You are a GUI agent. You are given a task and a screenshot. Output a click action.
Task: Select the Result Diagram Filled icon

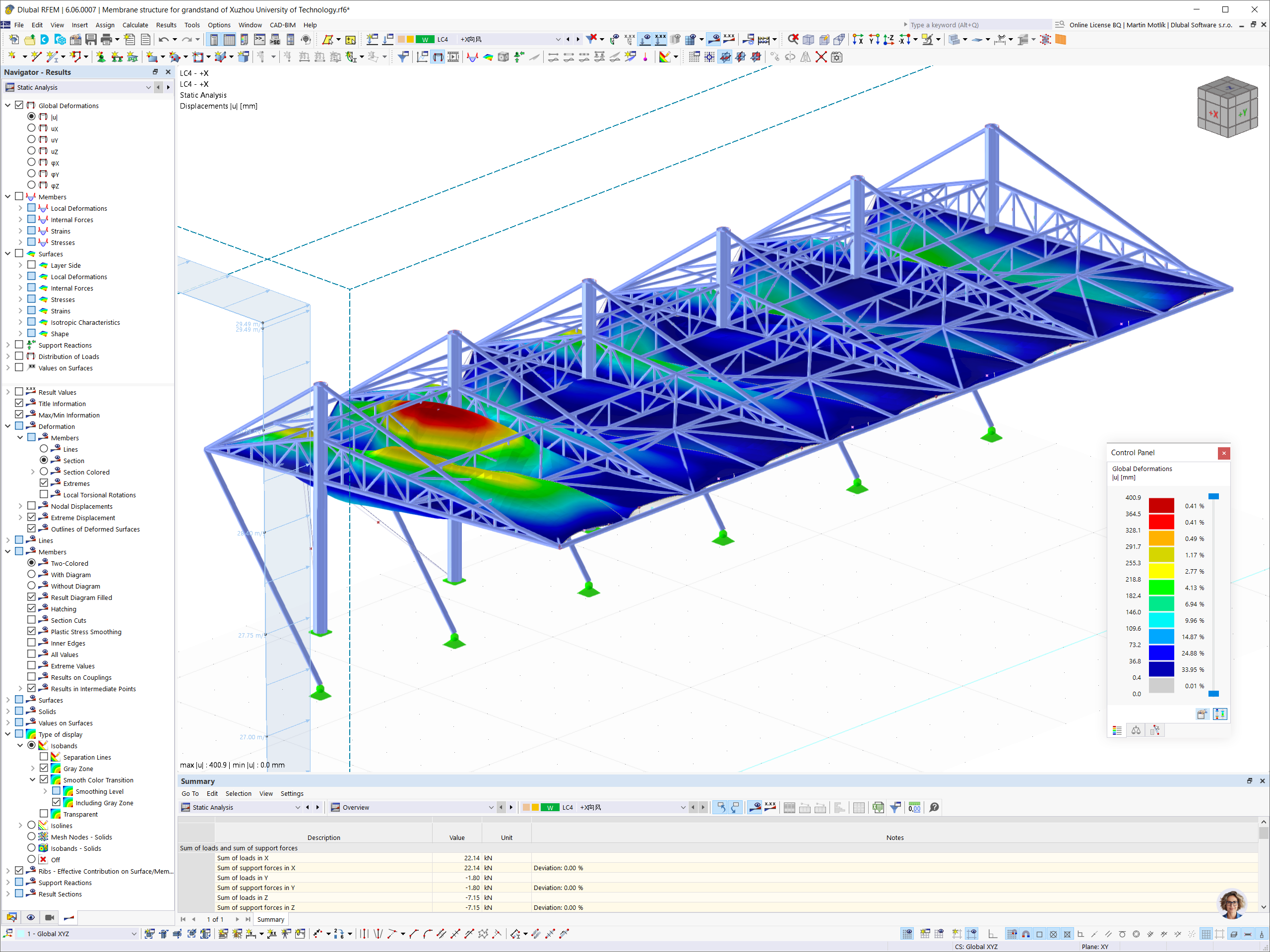click(x=43, y=597)
